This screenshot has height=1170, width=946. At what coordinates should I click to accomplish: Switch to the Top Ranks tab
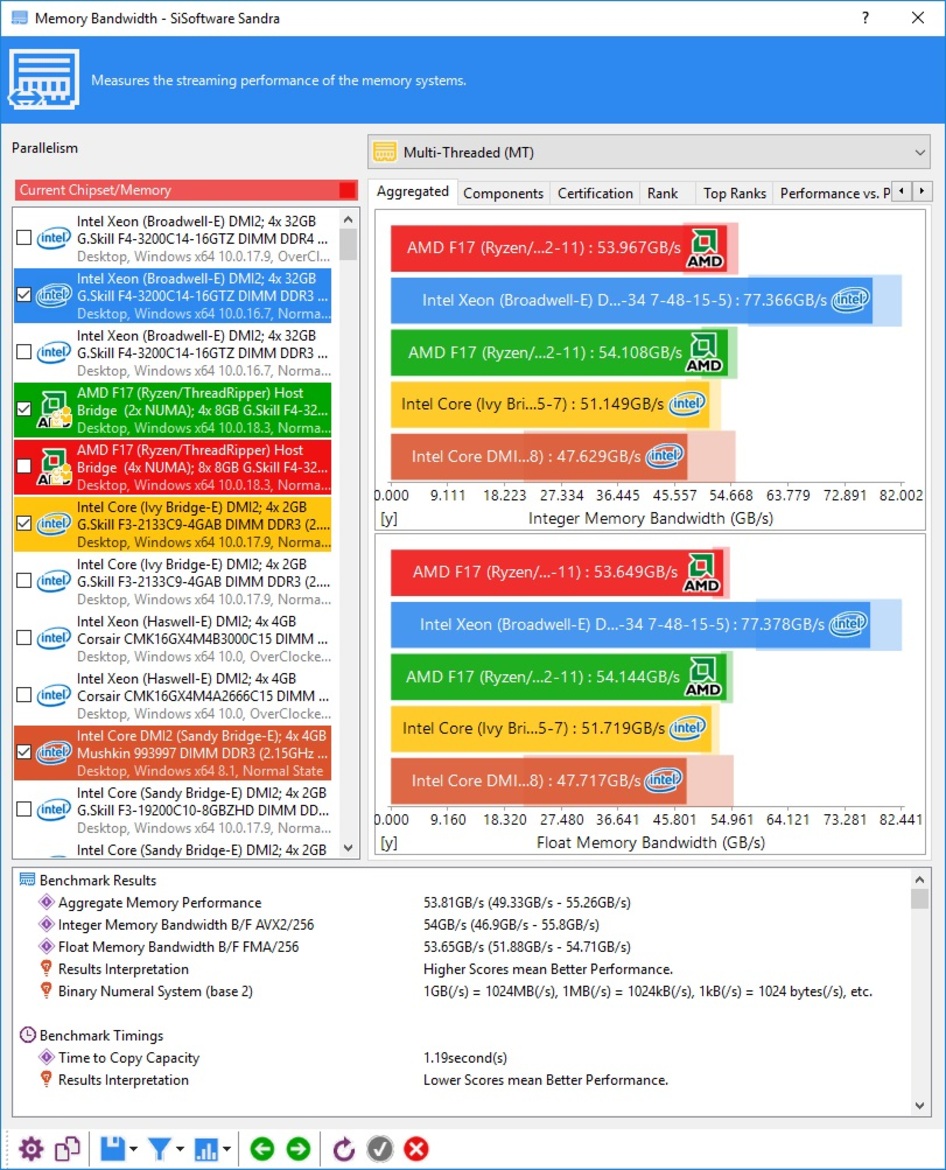[734, 193]
